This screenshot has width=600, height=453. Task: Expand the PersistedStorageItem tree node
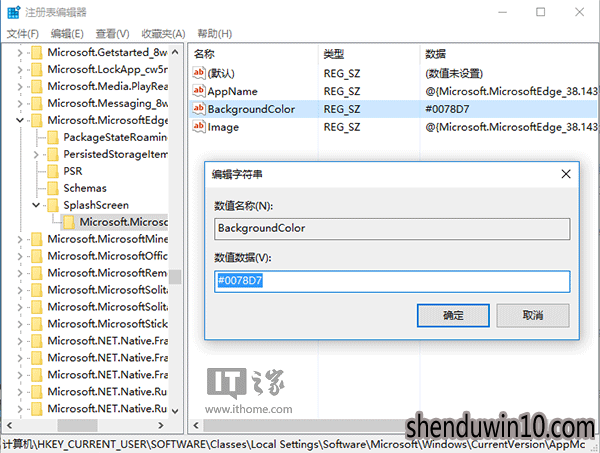point(36,154)
